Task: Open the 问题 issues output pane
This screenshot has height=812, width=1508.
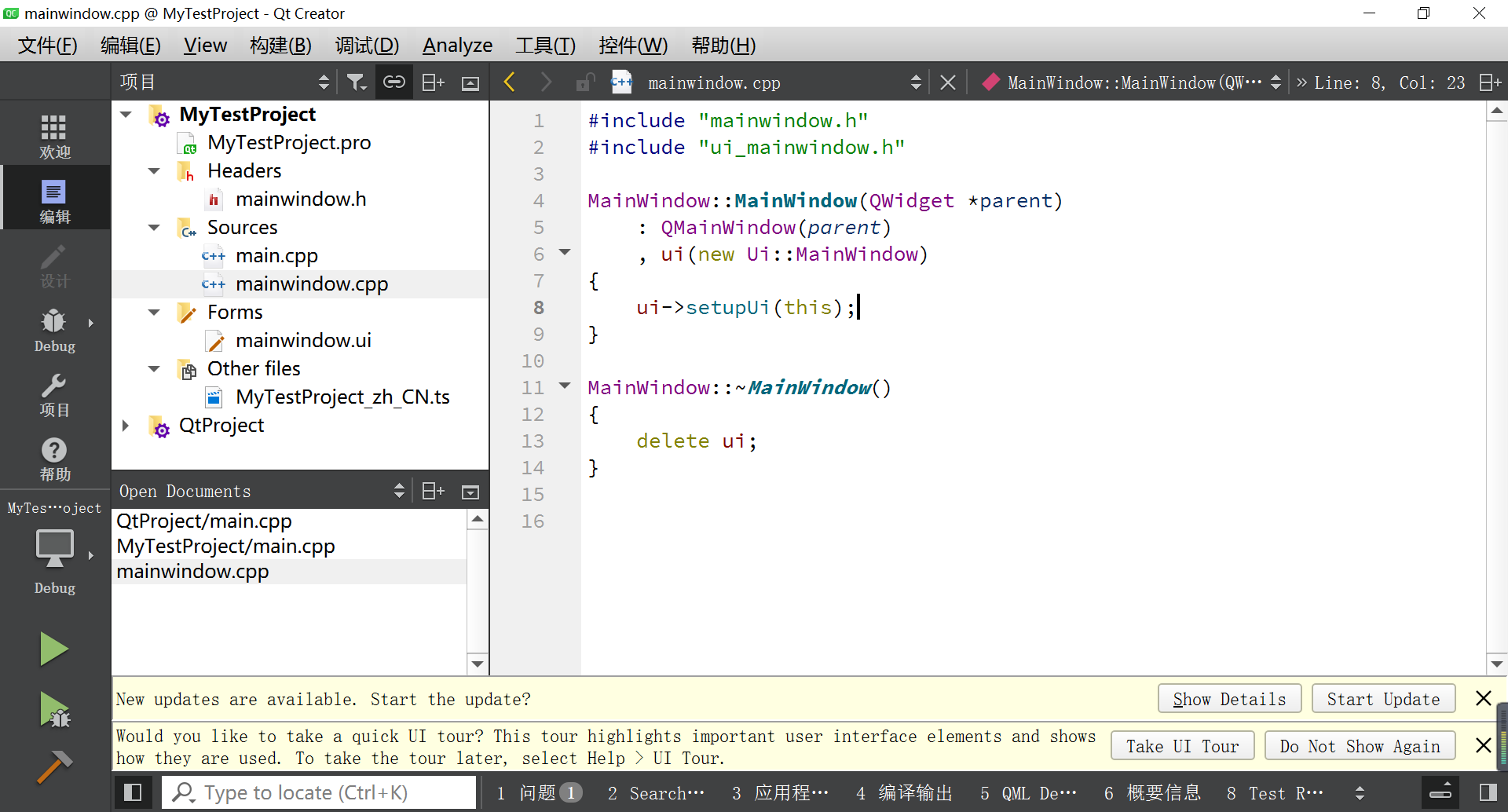Action: (x=539, y=792)
